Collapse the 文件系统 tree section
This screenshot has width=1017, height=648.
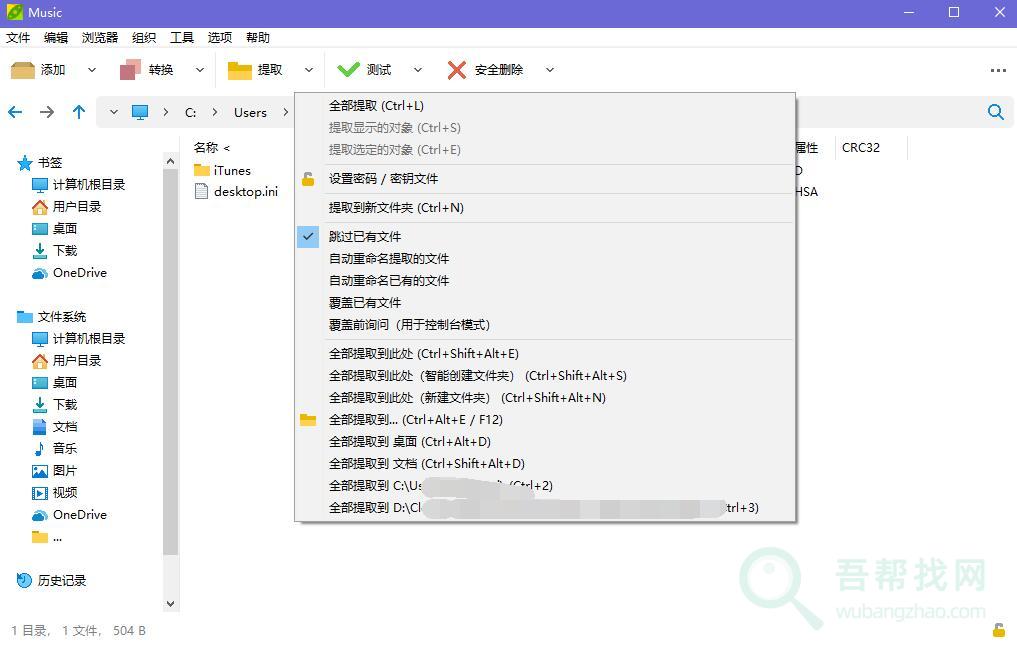(25, 317)
